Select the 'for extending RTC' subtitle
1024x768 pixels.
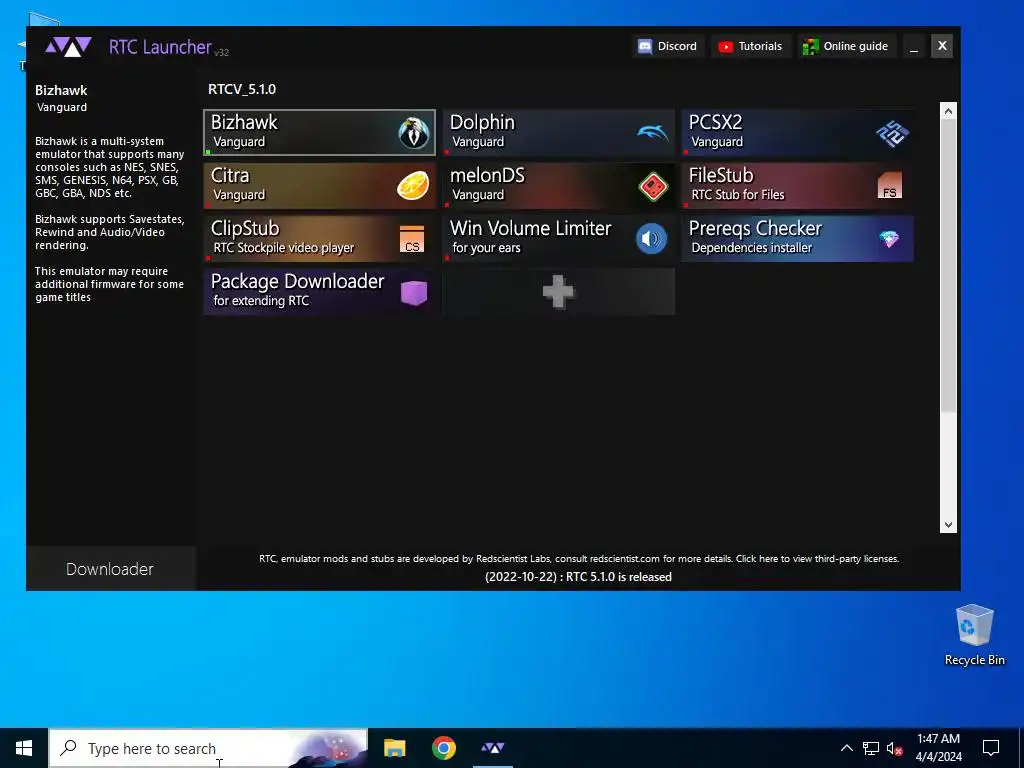click(261, 300)
